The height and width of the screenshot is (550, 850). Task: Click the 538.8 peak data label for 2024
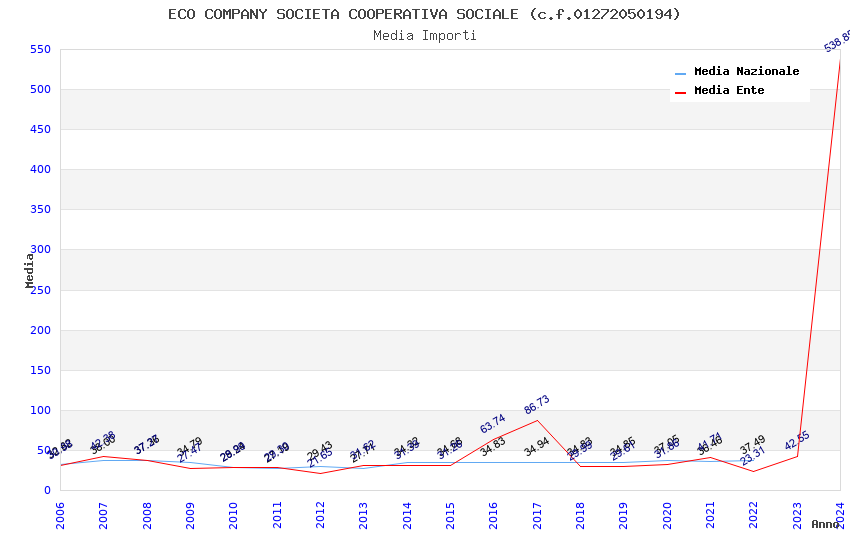837,42
